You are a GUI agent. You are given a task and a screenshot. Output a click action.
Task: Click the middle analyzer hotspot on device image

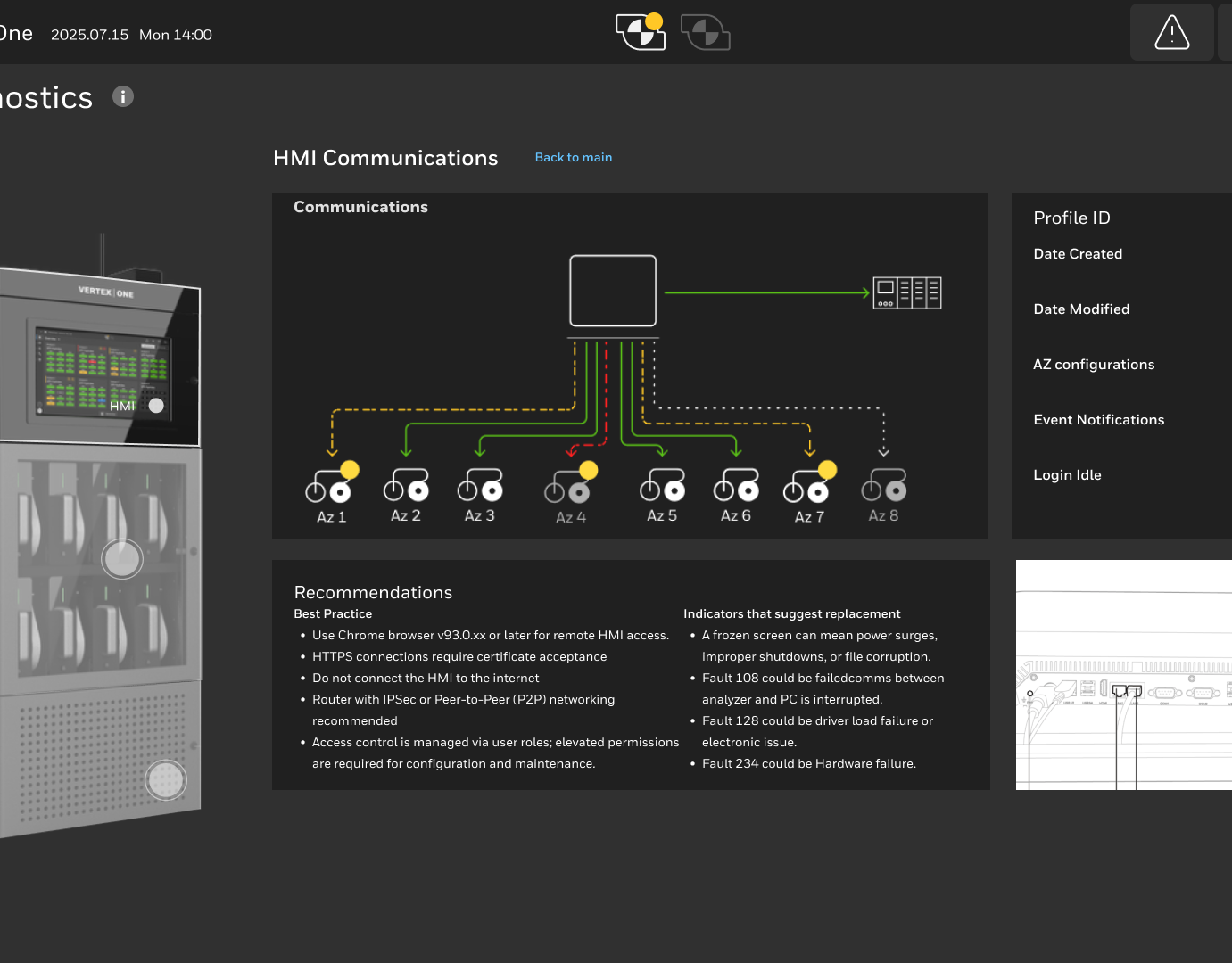pyautogui.click(x=122, y=559)
